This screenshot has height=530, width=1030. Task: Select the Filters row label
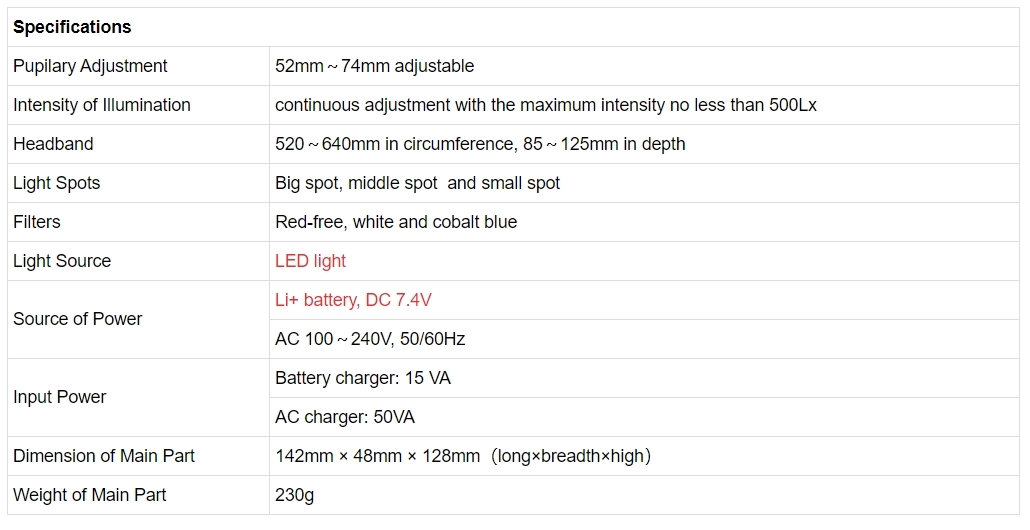pos(37,222)
